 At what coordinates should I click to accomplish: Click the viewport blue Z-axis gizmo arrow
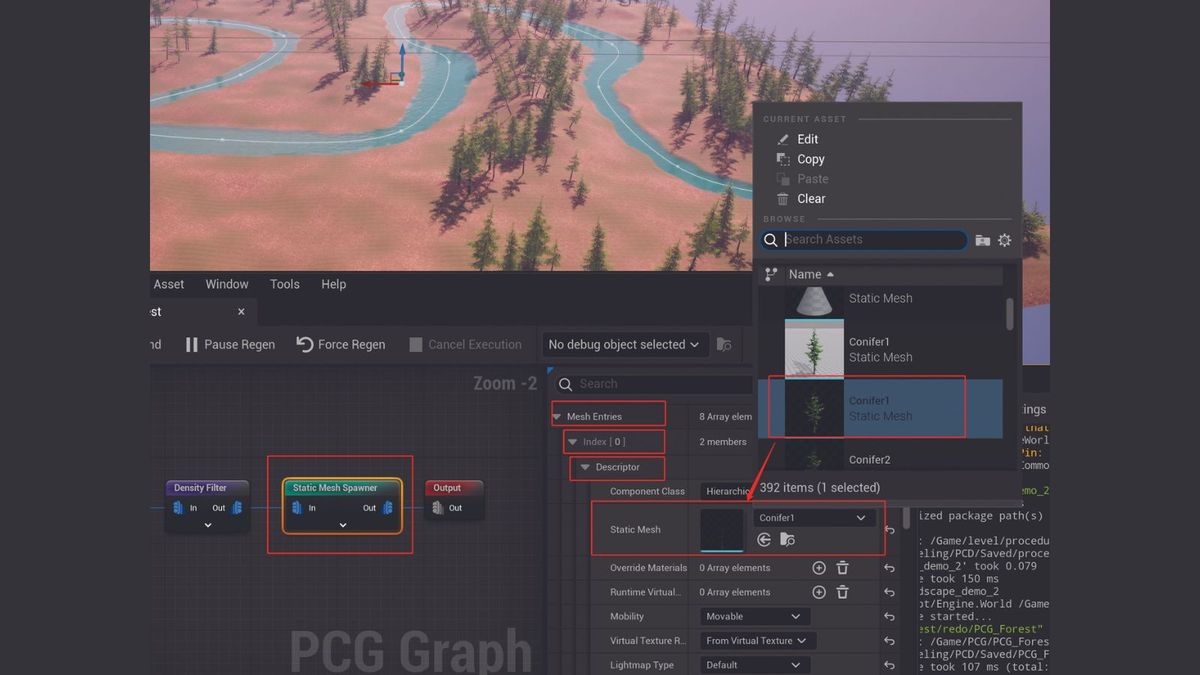click(x=402, y=58)
